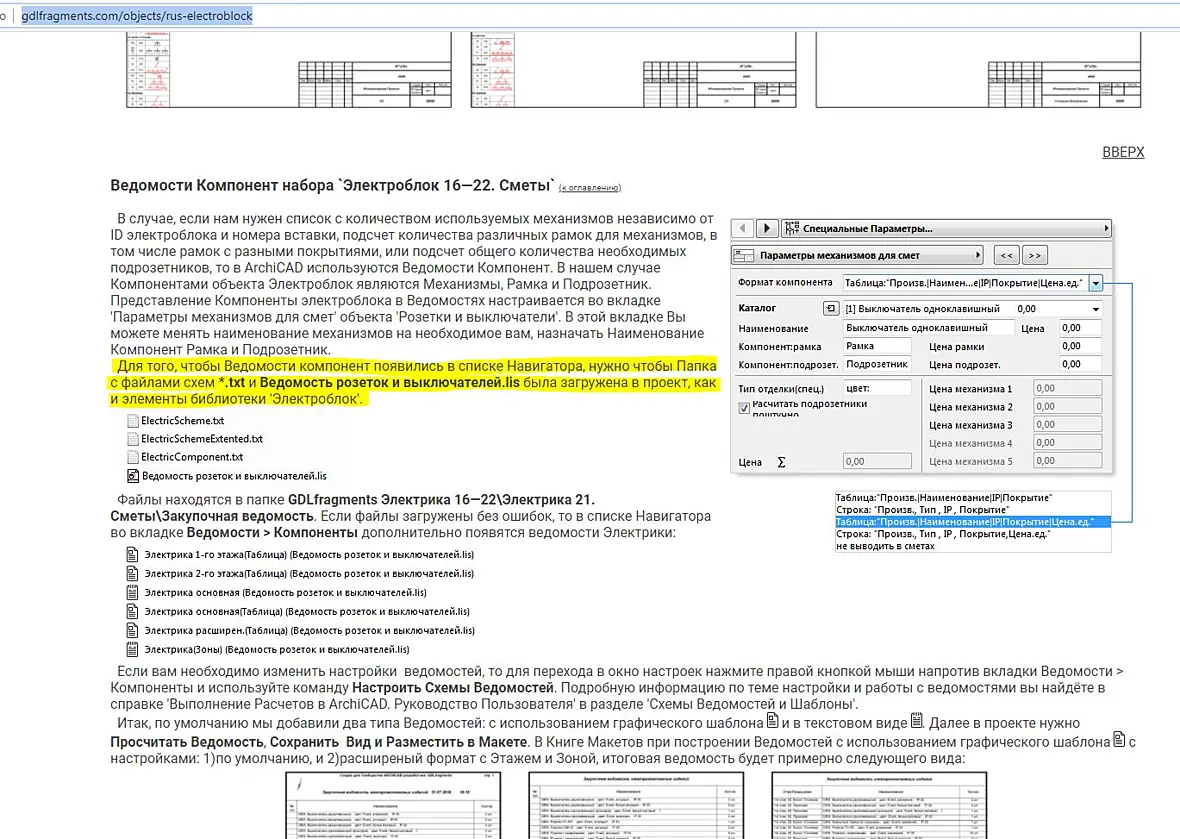
Task: Click the ElectricComponent.txt file name
Action: click(x=192, y=457)
